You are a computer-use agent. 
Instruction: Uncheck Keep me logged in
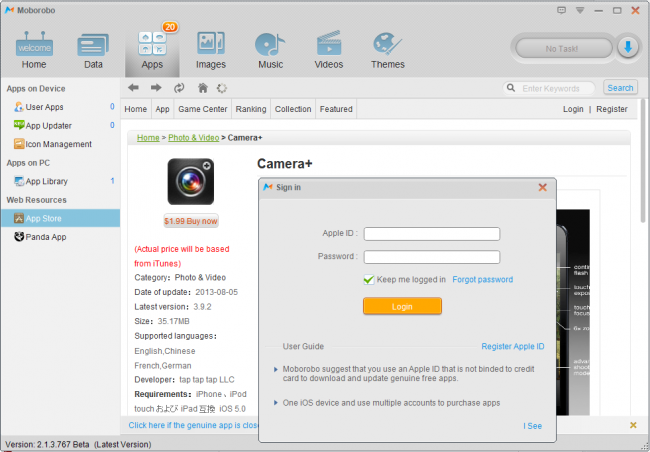(369, 279)
